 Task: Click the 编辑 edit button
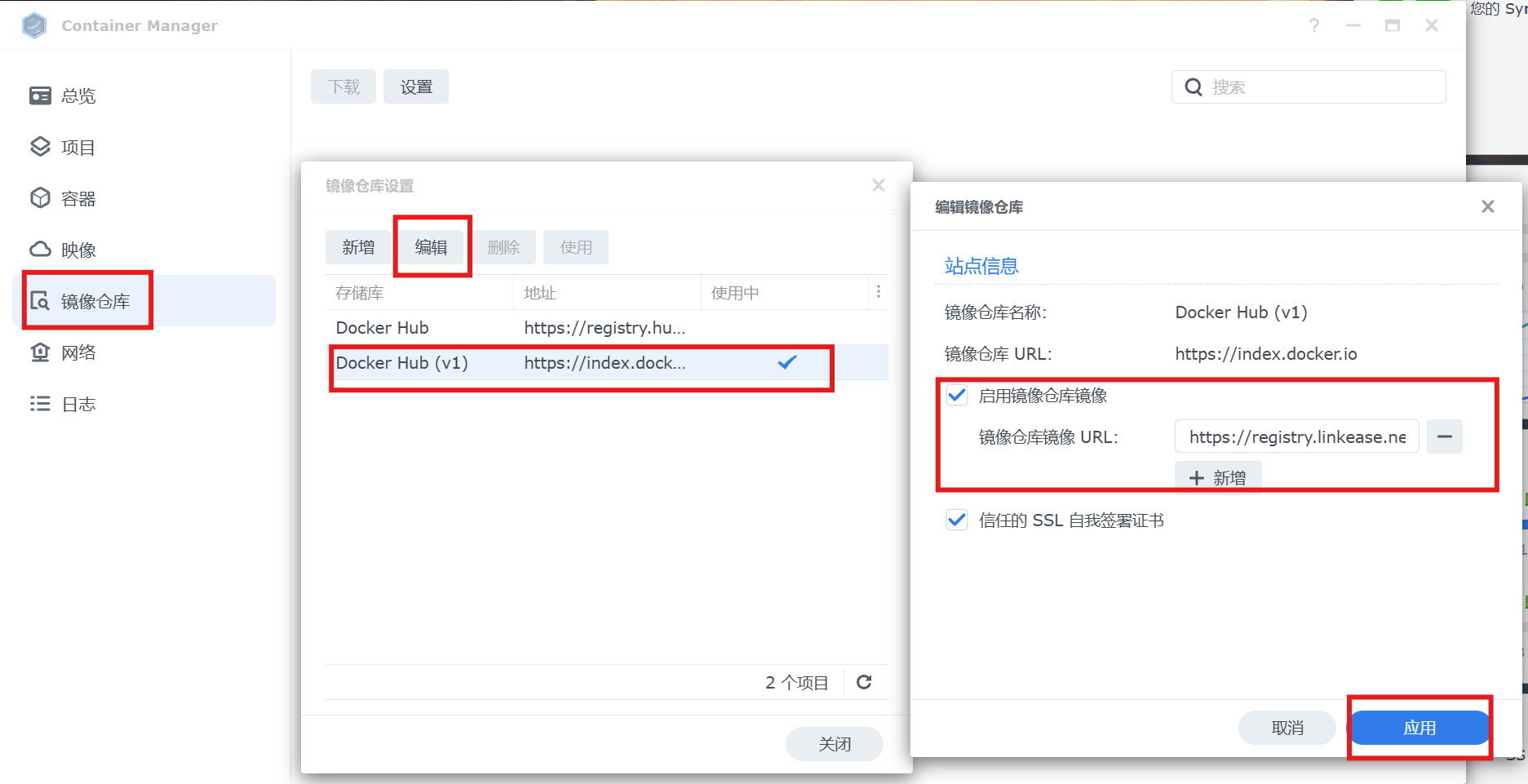[431, 247]
